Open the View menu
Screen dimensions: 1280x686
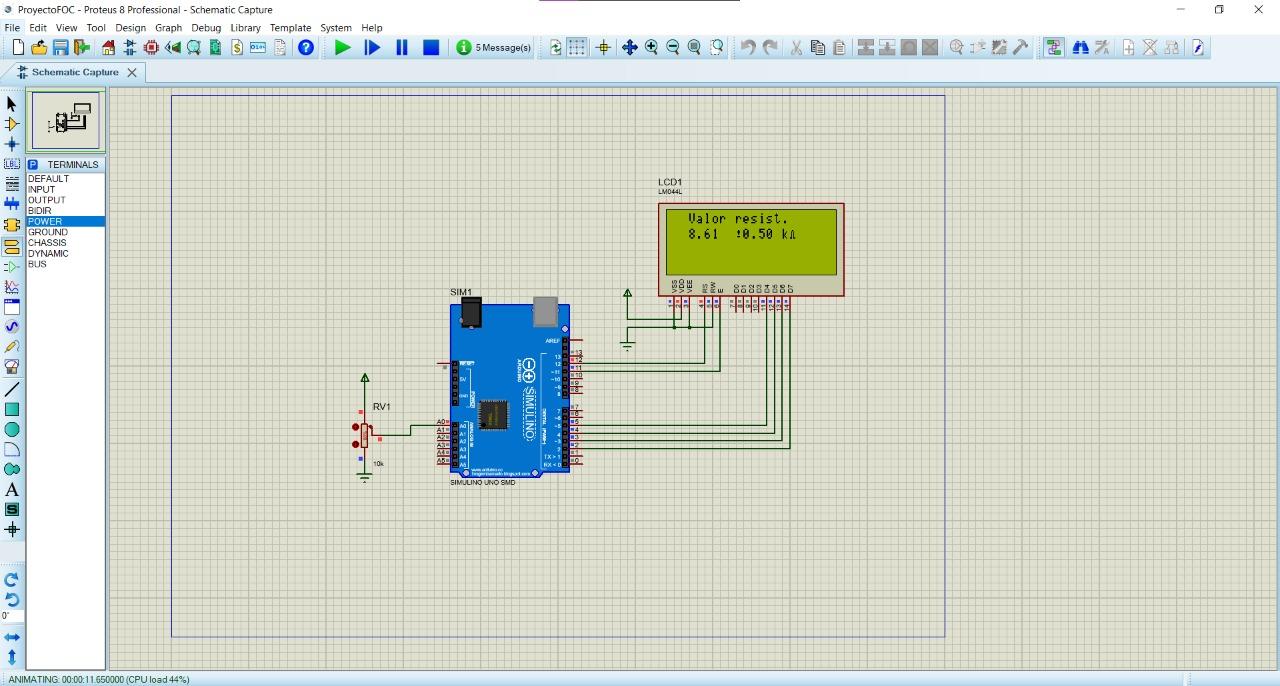coord(66,28)
